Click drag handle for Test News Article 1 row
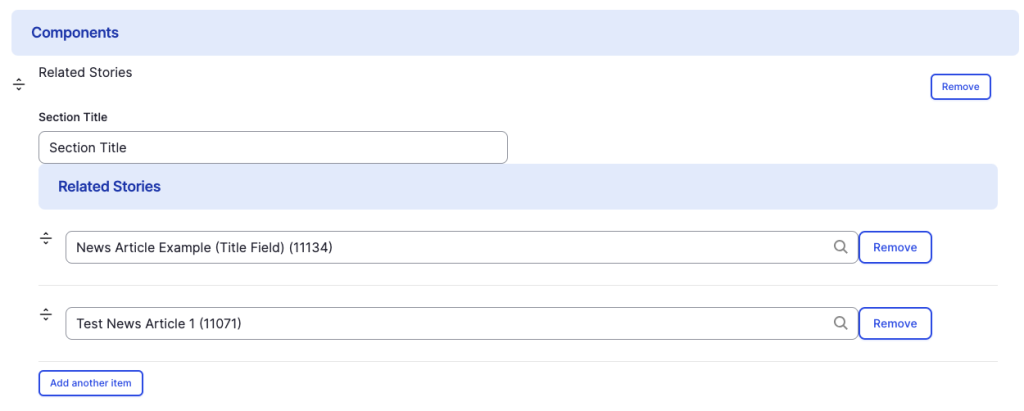 [x=46, y=315]
